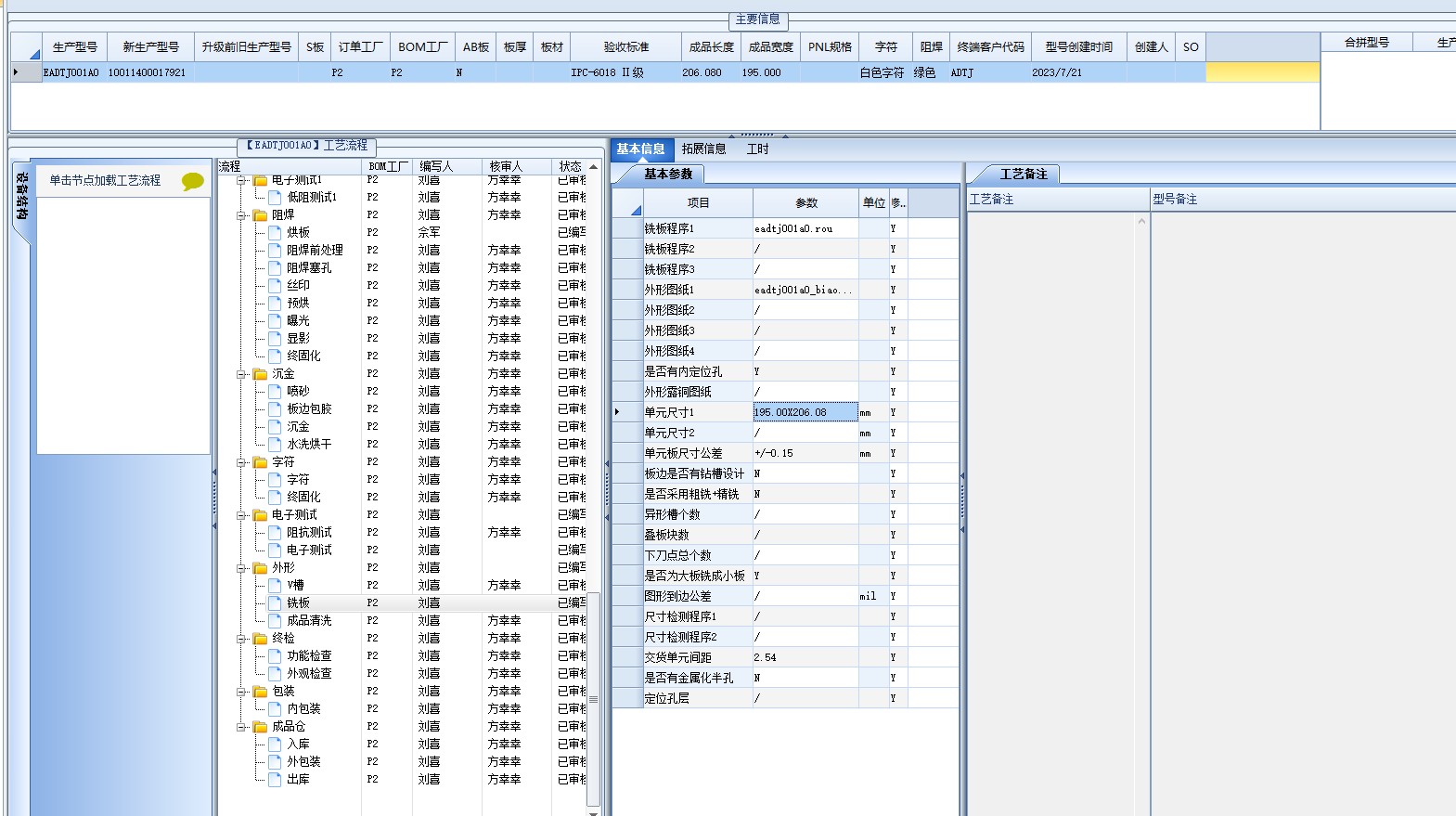This screenshot has width=1456, height=816.
Task: Select the 阻焊前处理 process step
Action: (x=315, y=250)
